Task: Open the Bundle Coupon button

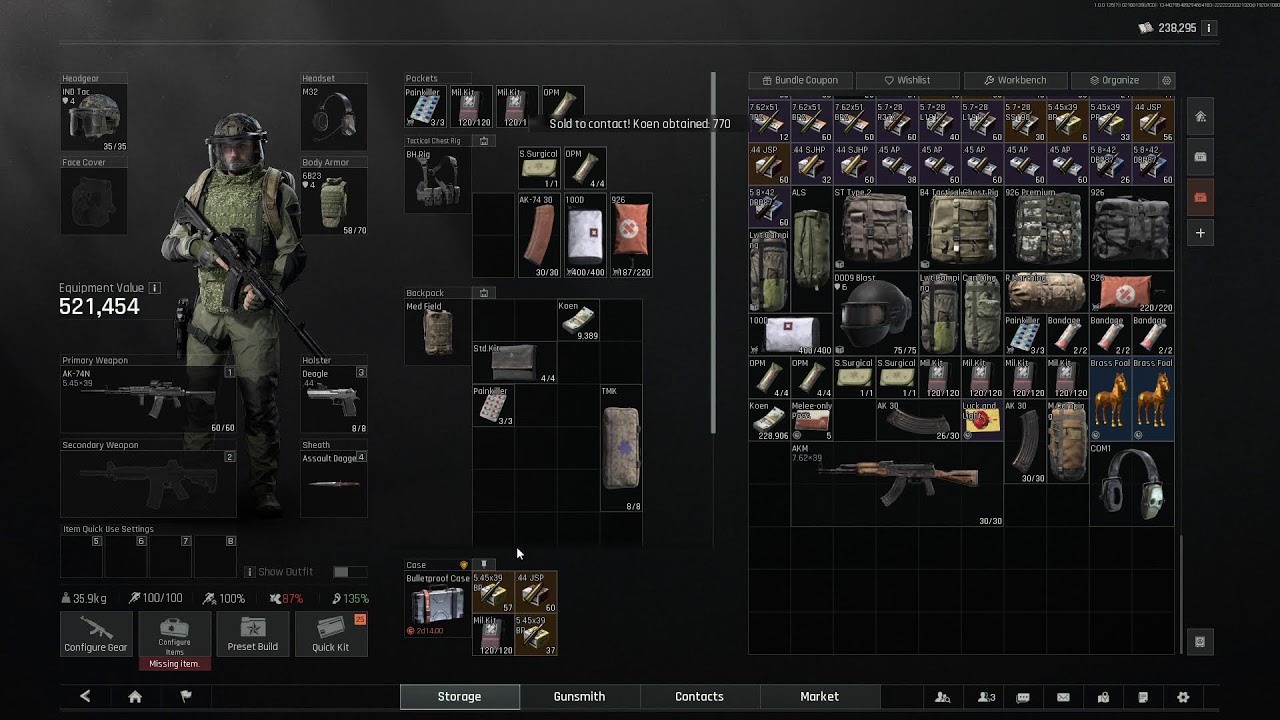Action: point(800,80)
